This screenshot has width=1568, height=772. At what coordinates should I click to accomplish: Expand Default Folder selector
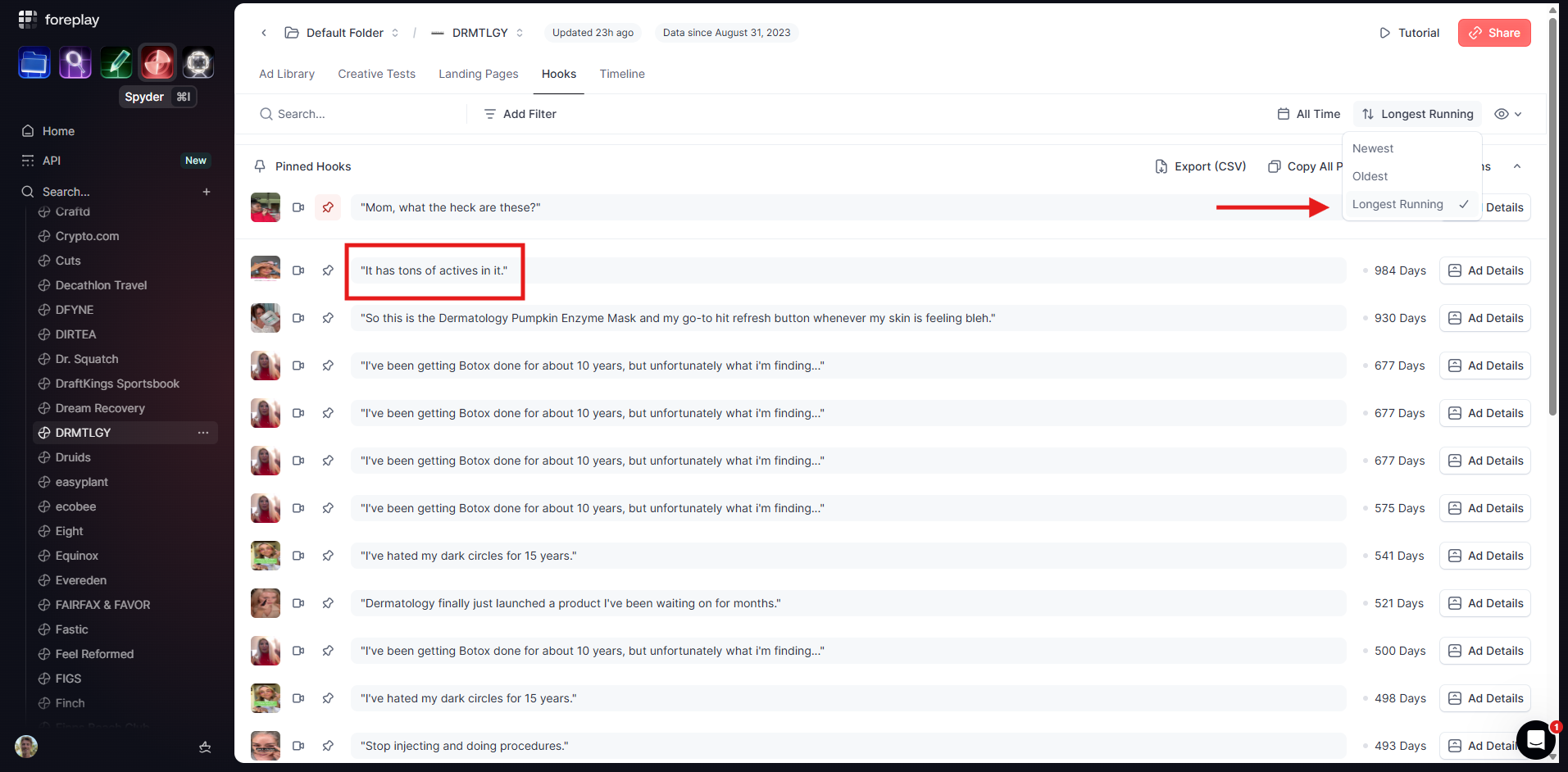tap(342, 33)
